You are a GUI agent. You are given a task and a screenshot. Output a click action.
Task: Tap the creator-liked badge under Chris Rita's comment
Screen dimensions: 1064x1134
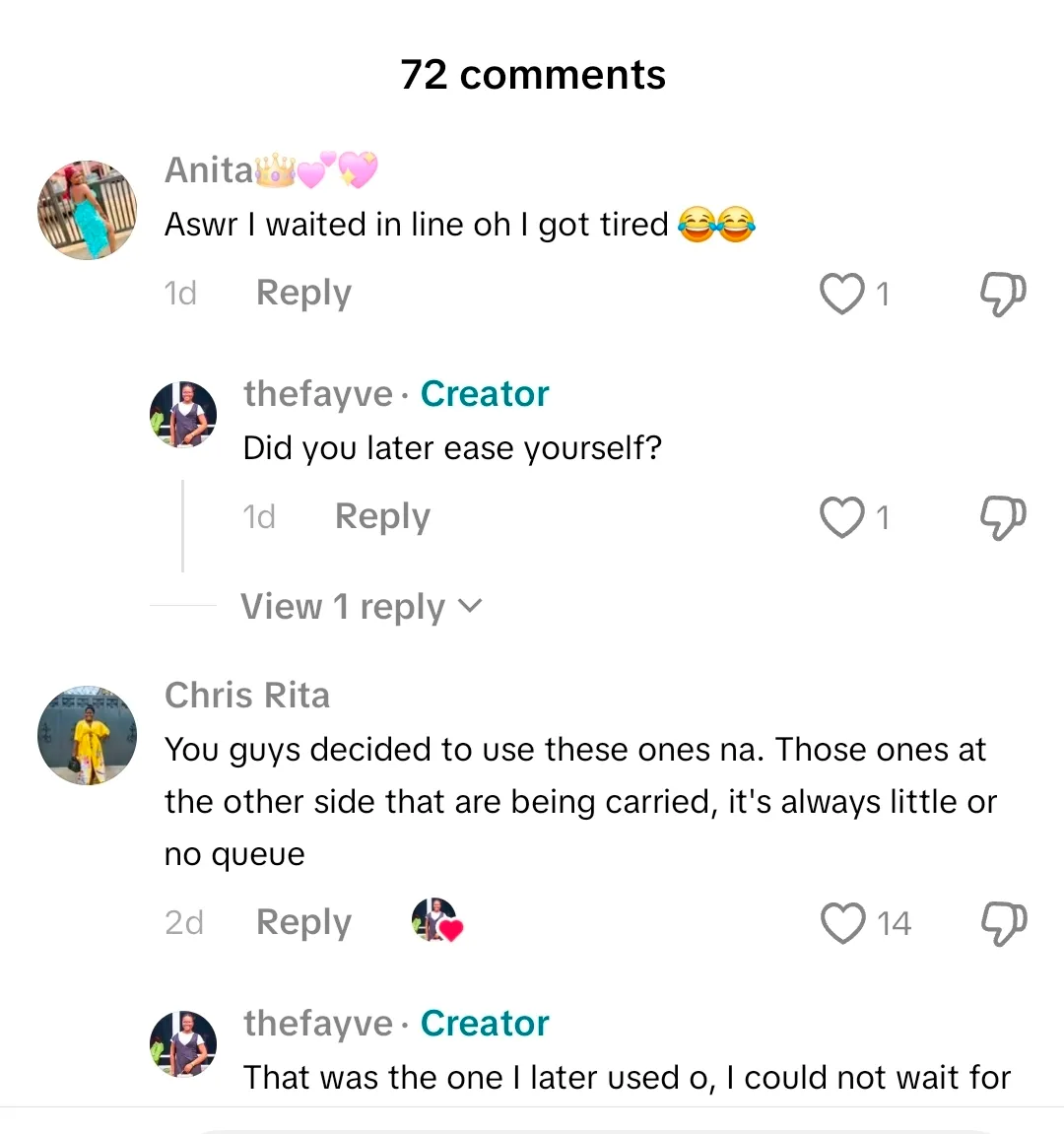[x=436, y=921]
